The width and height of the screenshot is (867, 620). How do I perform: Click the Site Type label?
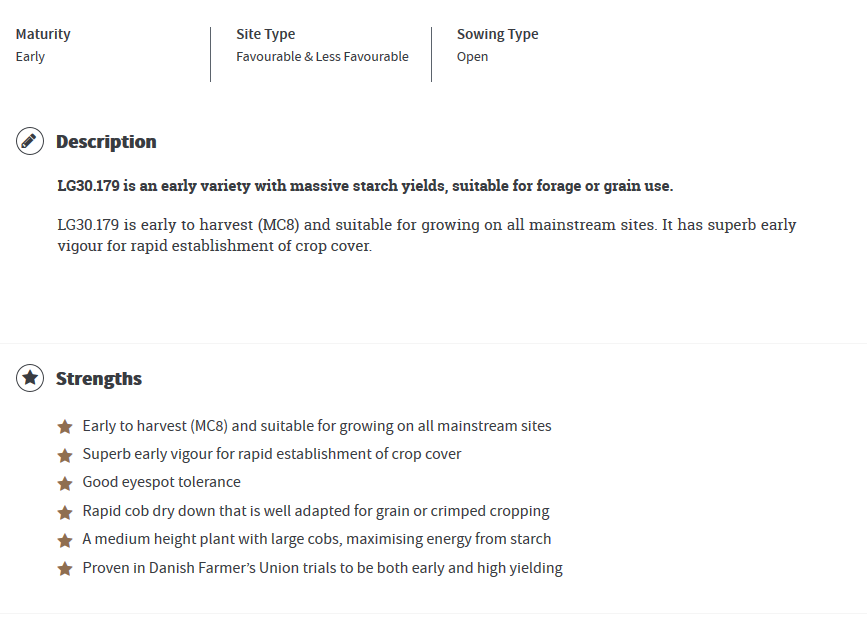coord(265,34)
